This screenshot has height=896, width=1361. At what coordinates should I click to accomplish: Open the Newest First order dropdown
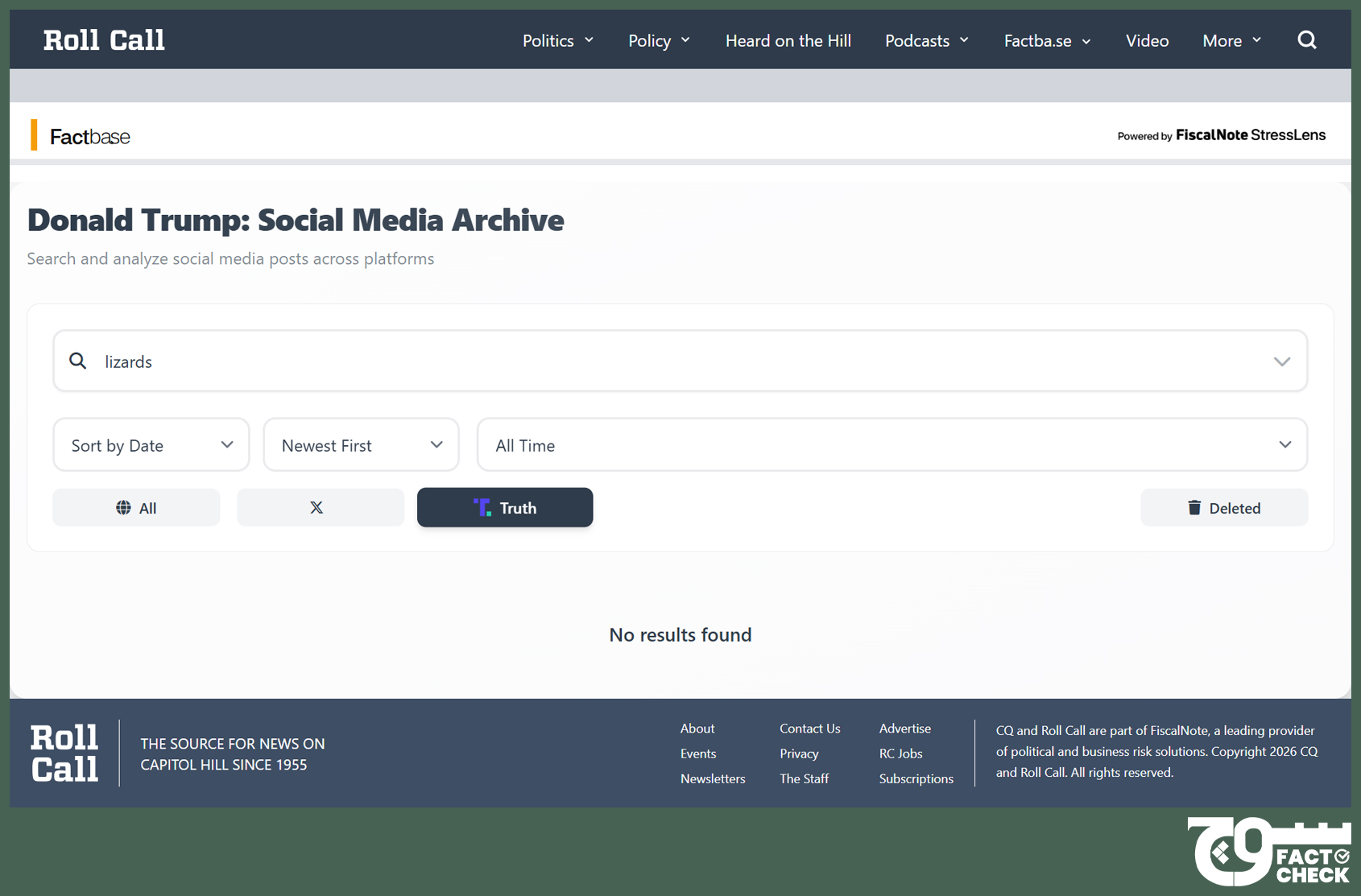pyautogui.click(x=361, y=445)
